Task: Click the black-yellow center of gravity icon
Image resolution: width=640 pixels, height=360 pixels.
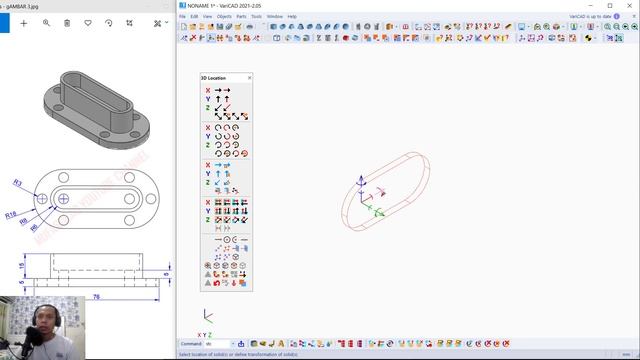Action: point(588,38)
